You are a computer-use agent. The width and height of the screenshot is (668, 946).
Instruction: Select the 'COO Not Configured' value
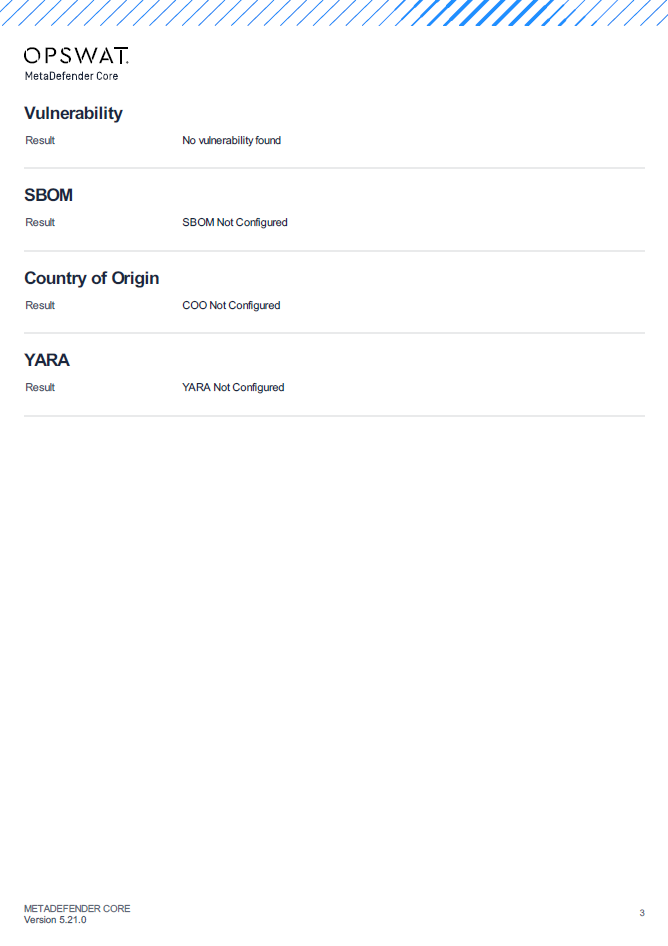click(231, 305)
